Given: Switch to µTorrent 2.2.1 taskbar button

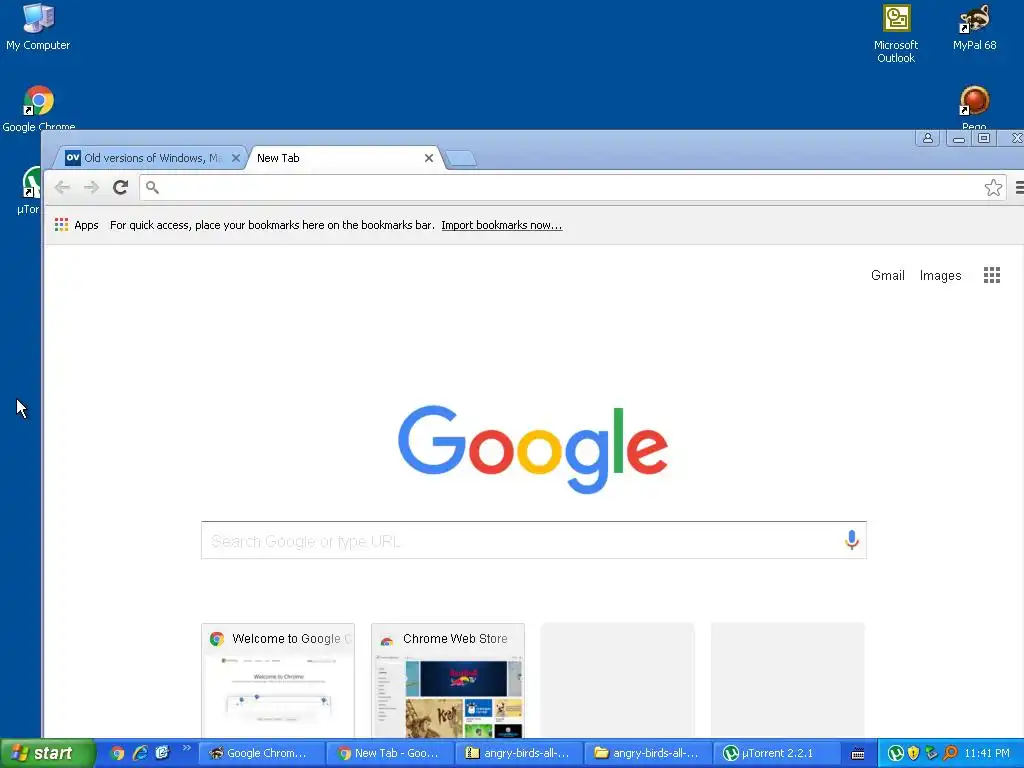Looking at the screenshot, I should [x=776, y=754].
